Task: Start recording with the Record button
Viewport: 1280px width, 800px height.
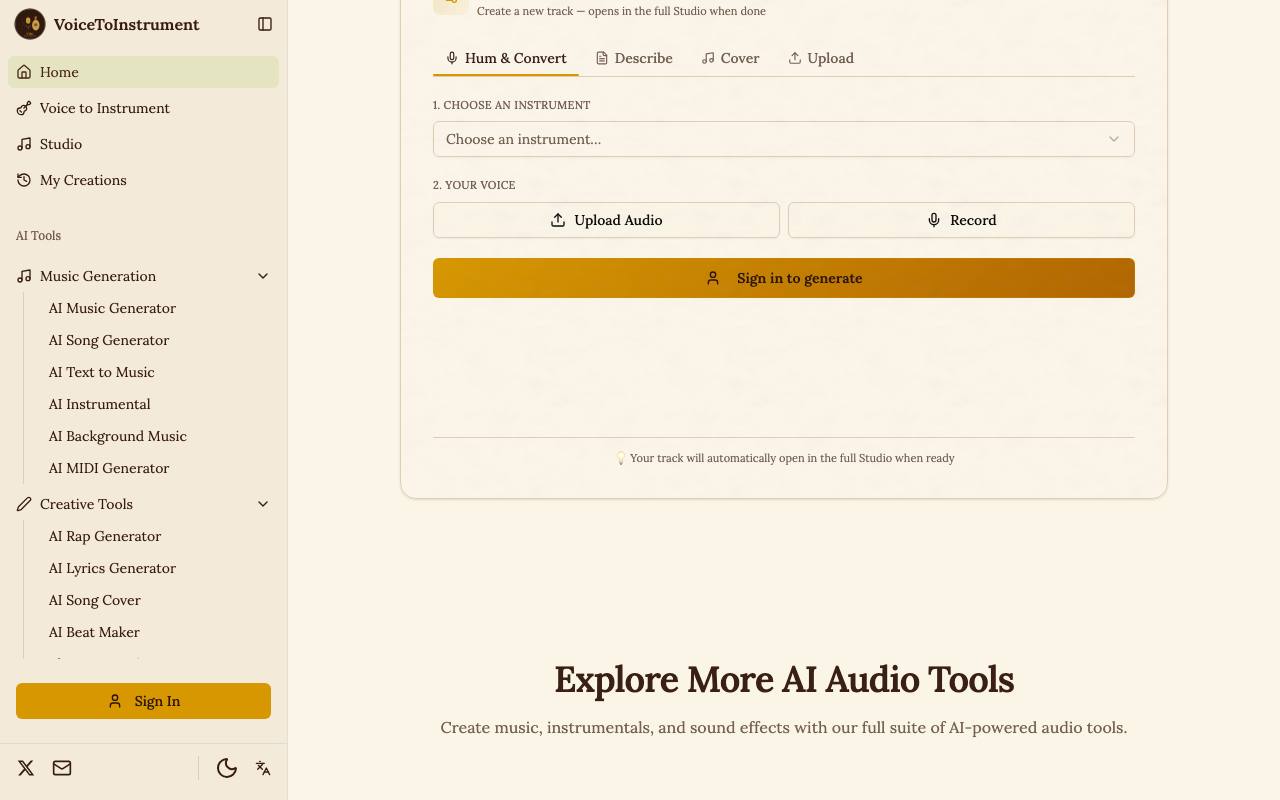Action: pos(961,220)
